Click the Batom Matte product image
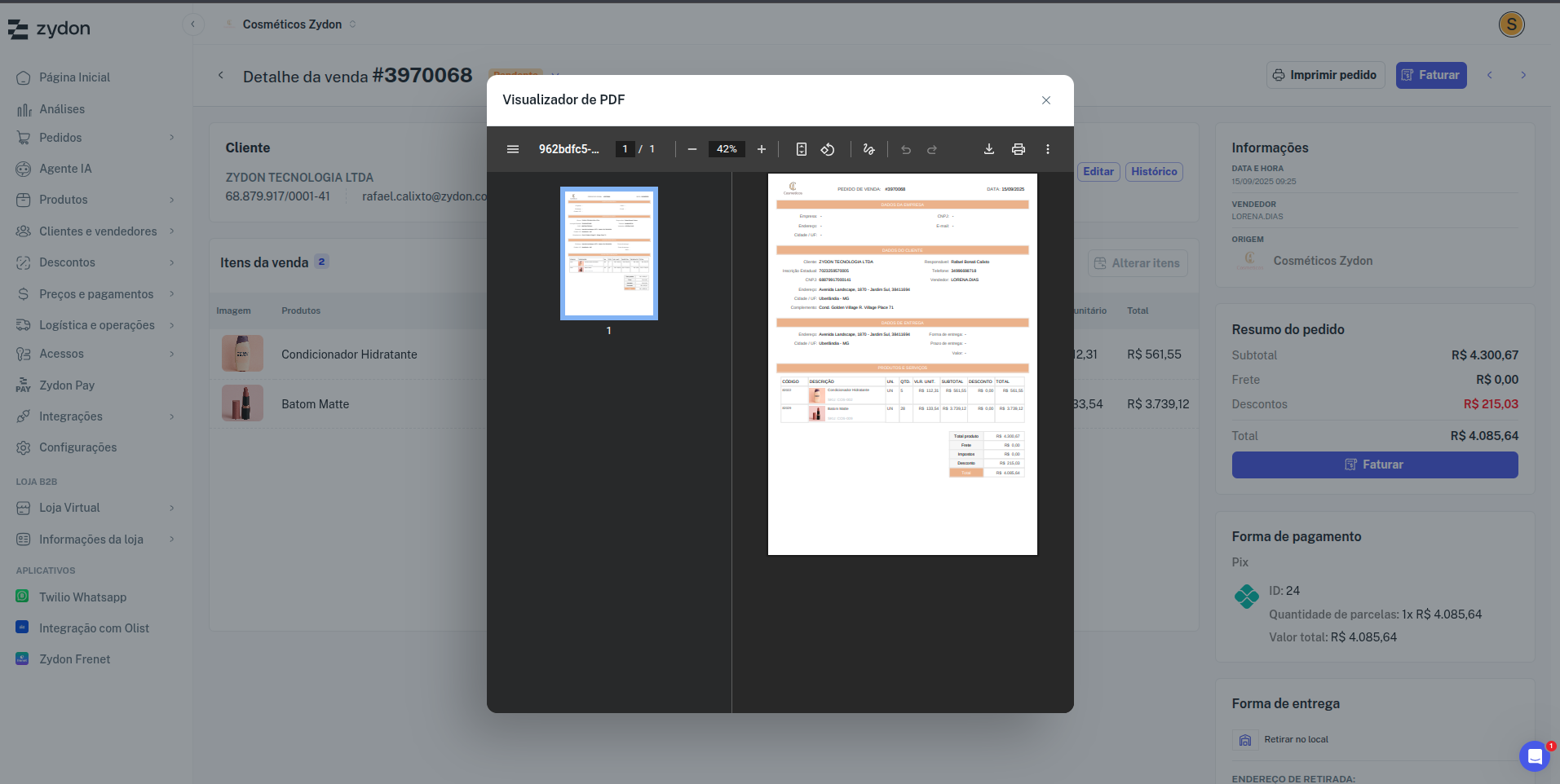 242,403
